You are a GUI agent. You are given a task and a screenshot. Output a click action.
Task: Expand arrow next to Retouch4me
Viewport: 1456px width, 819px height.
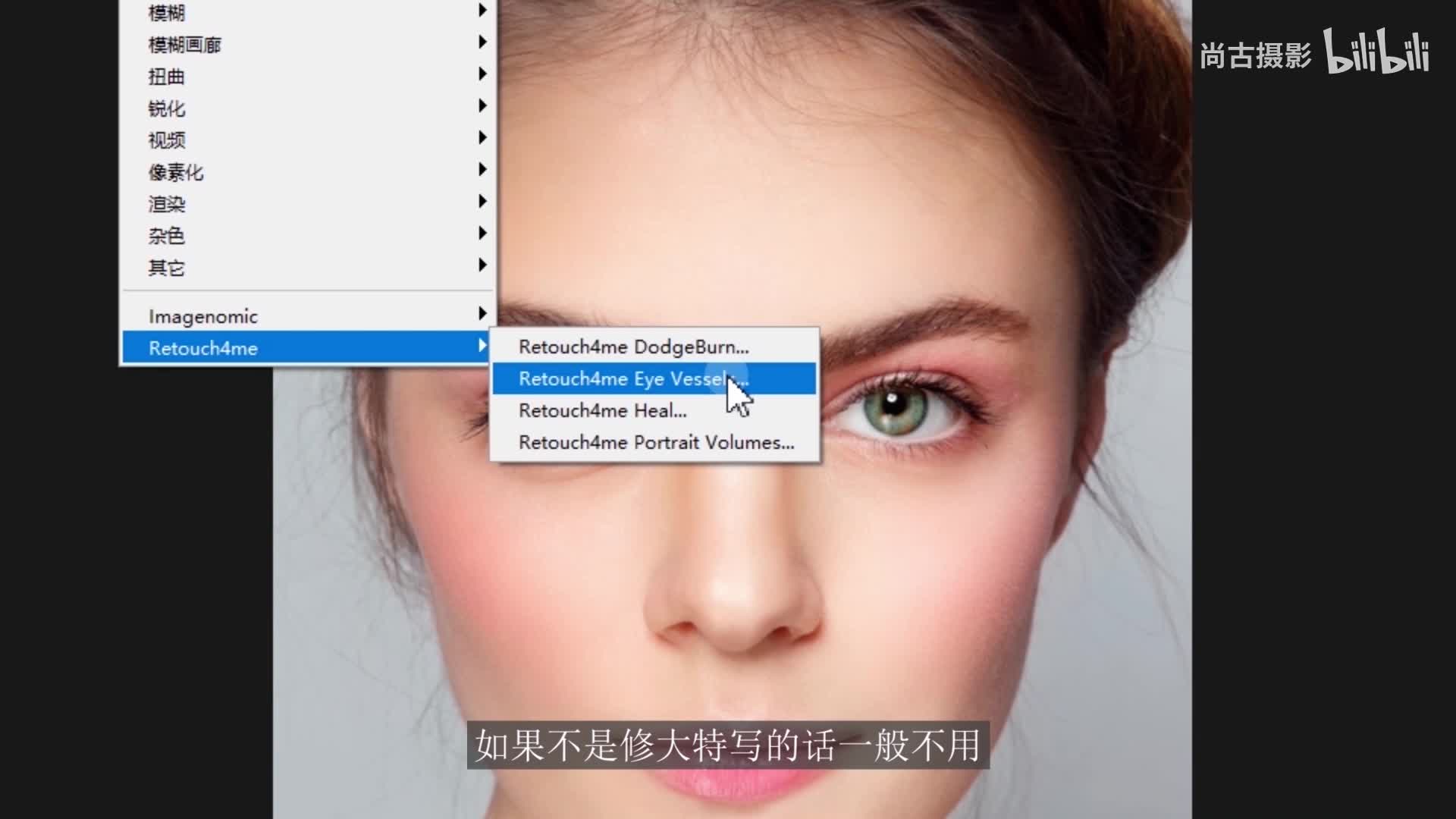[x=482, y=346]
